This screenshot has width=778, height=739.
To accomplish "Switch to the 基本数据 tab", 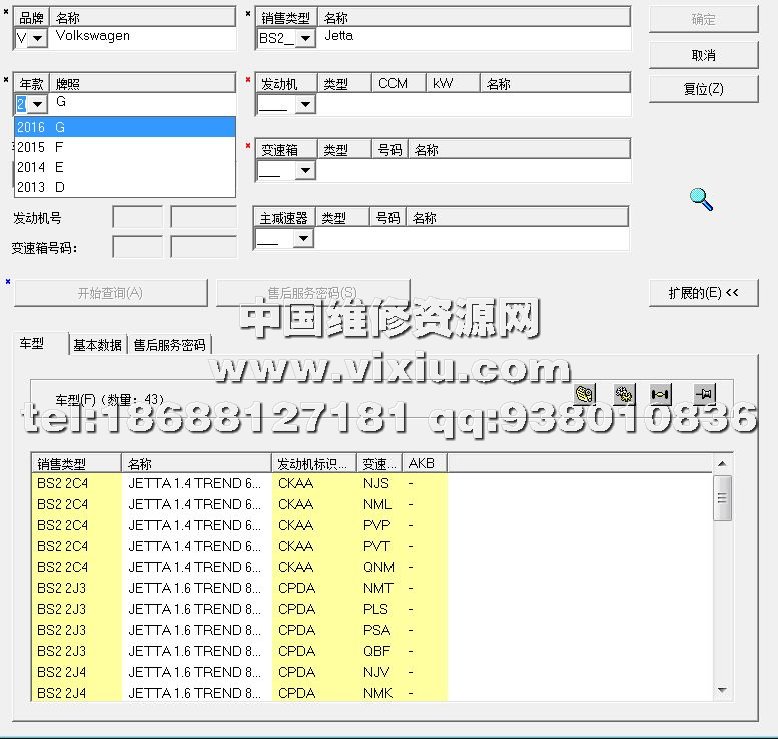I will (98, 345).
